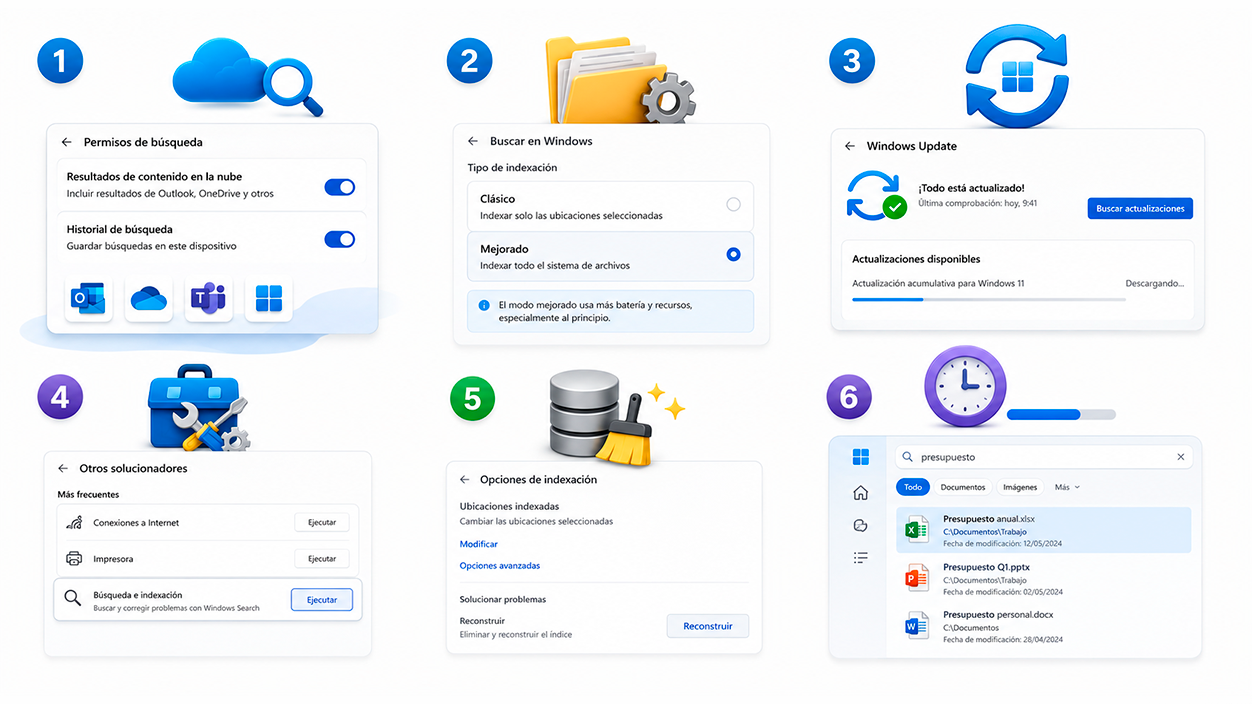
Task: Go back from Windows Update panel
Action: click(849, 146)
